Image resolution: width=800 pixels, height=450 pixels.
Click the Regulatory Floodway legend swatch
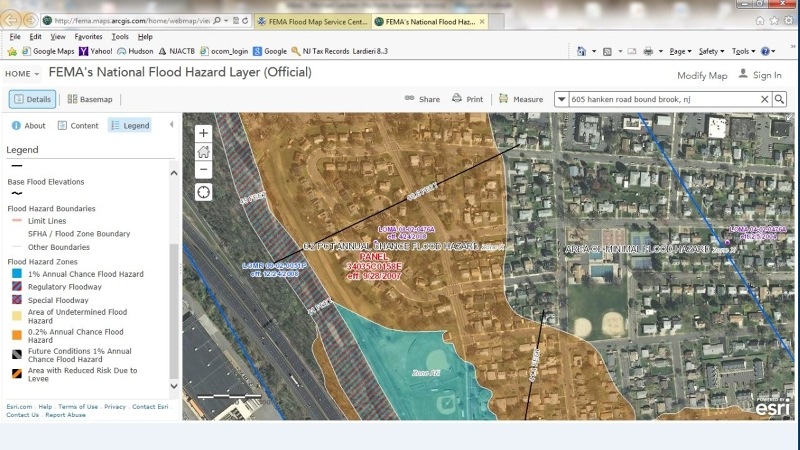click(17, 287)
